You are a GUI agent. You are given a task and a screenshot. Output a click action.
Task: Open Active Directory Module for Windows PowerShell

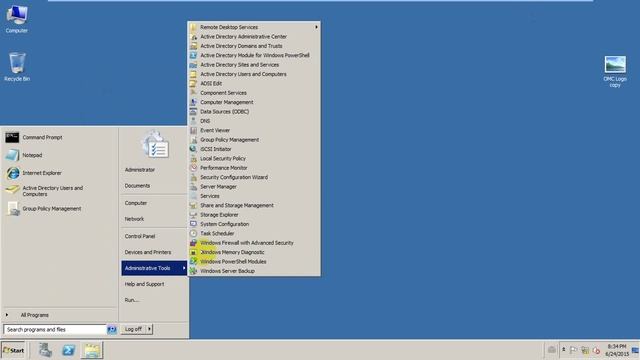[254, 55]
